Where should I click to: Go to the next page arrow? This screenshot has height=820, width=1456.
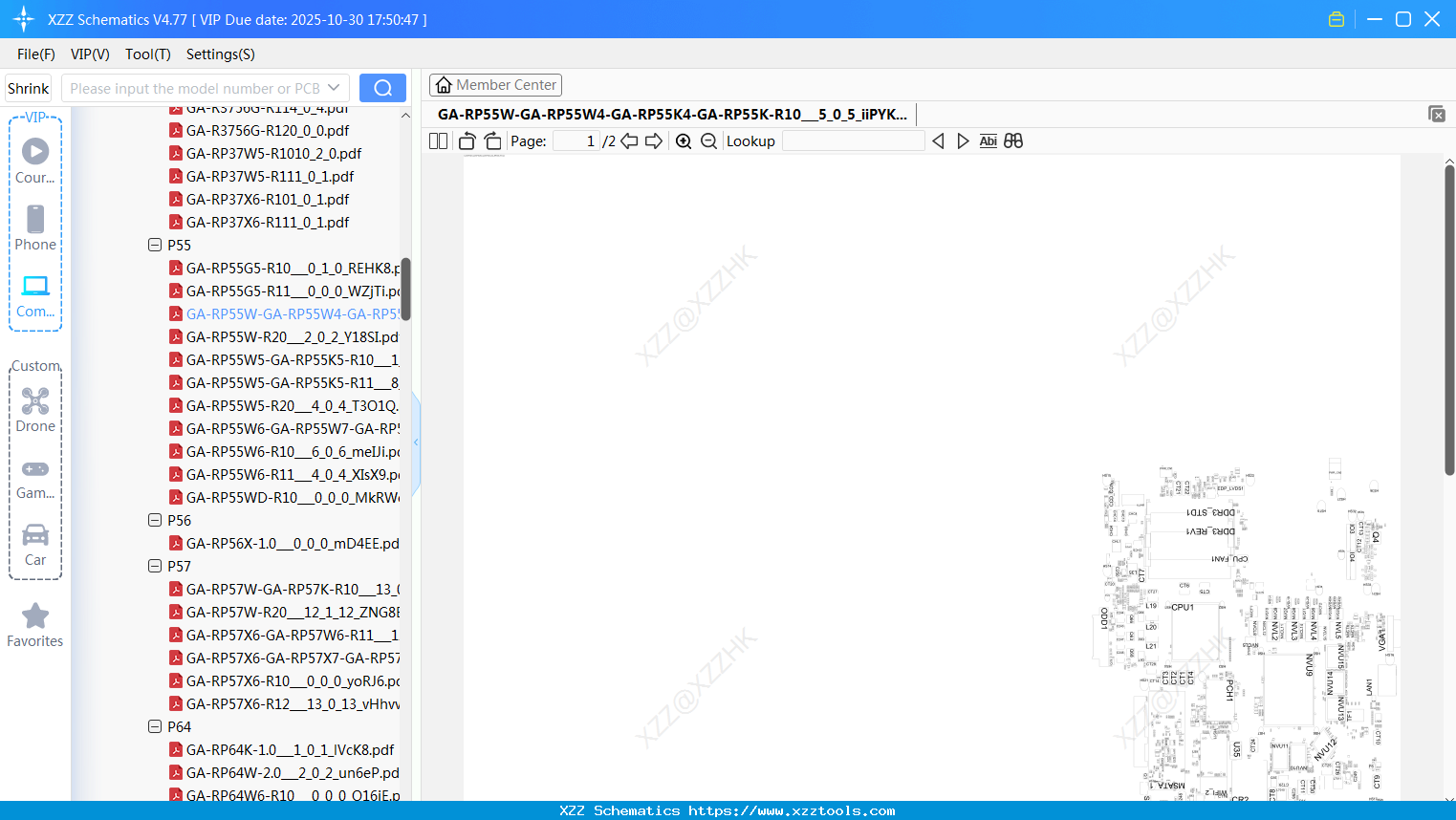[x=654, y=141]
